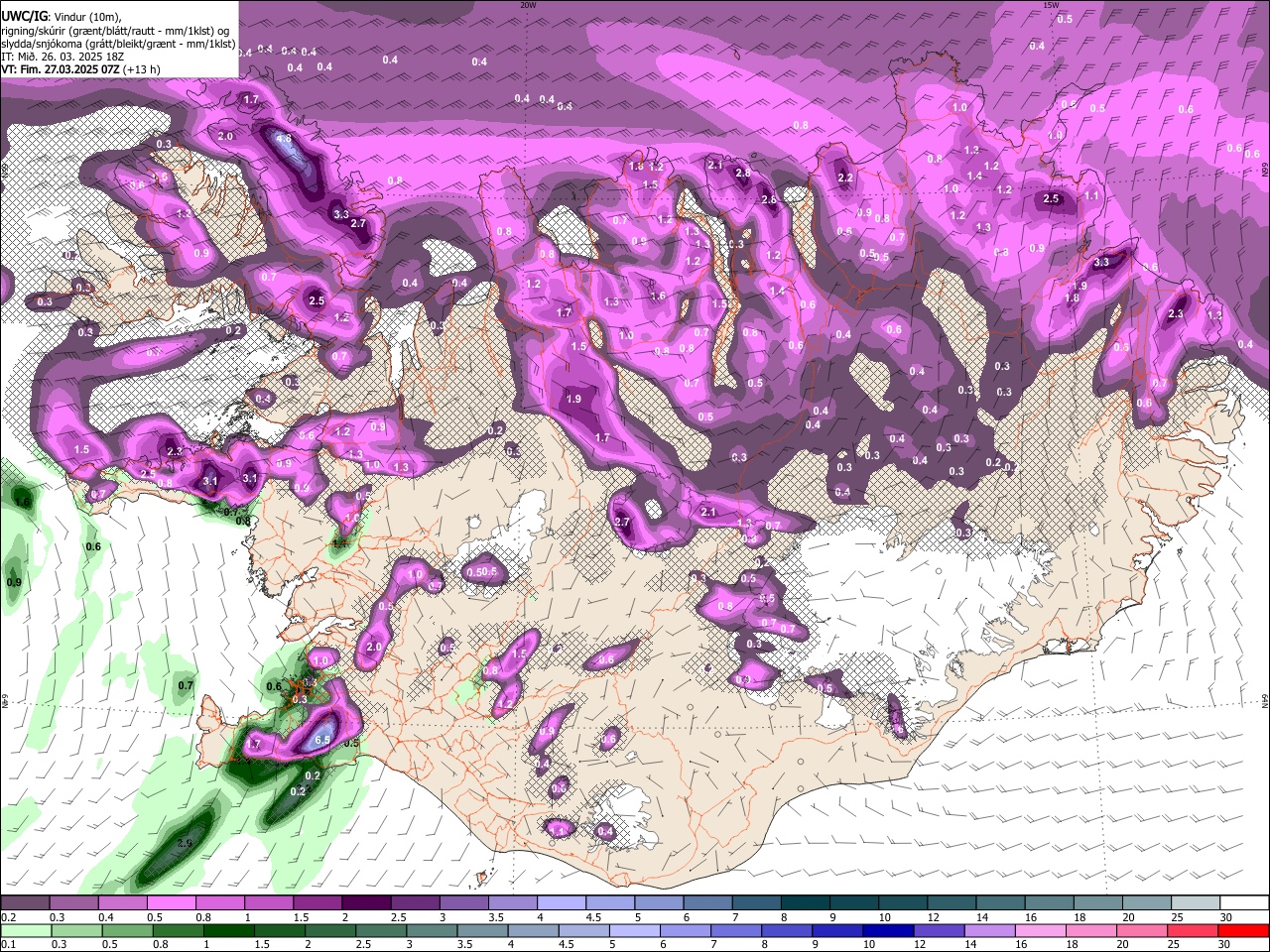Select the "slydda/snjókoma (grátt/bleikt/grænt - mm/1klst)" line
The width and height of the screenshot is (1270, 952).
coord(119,44)
